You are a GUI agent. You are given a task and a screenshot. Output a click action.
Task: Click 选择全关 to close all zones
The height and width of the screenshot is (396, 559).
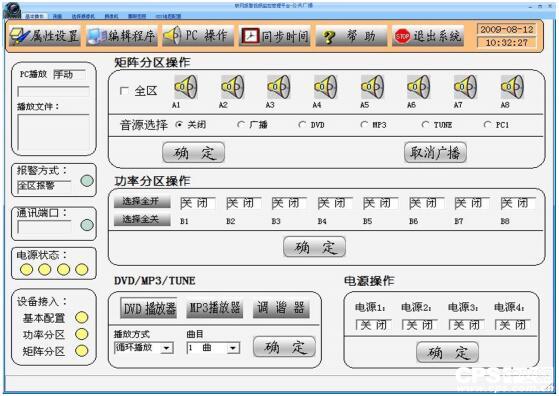click(x=142, y=219)
